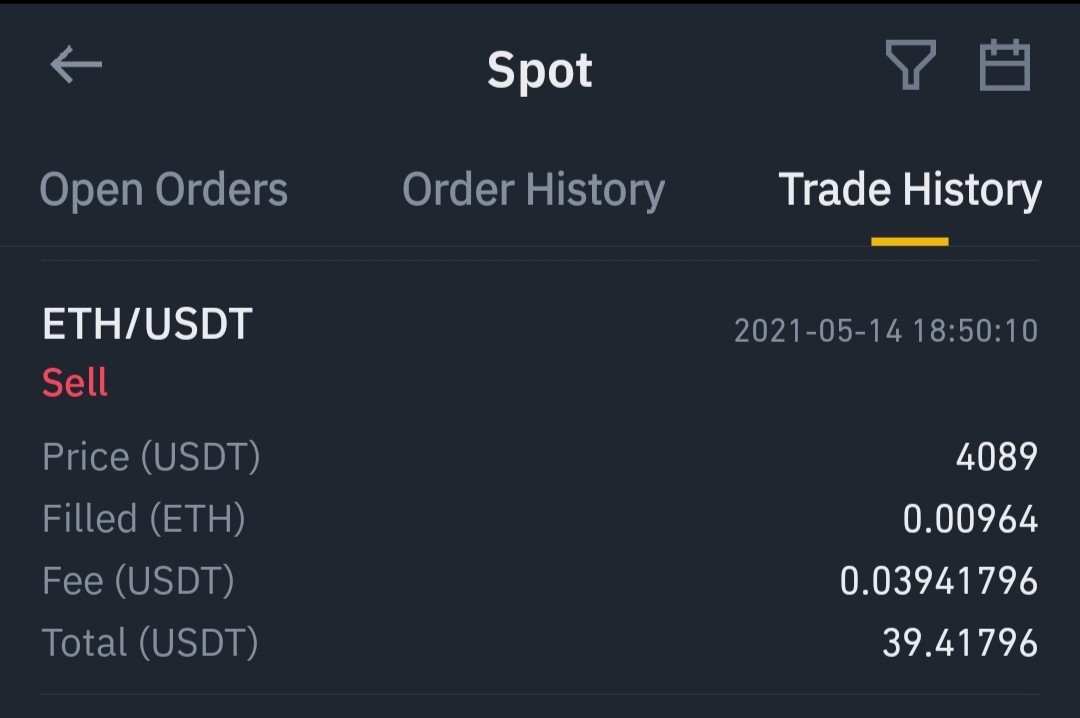Click the Filled (ETH) label
1080x718 pixels.
pyautogui.click(x=144, y=518)
